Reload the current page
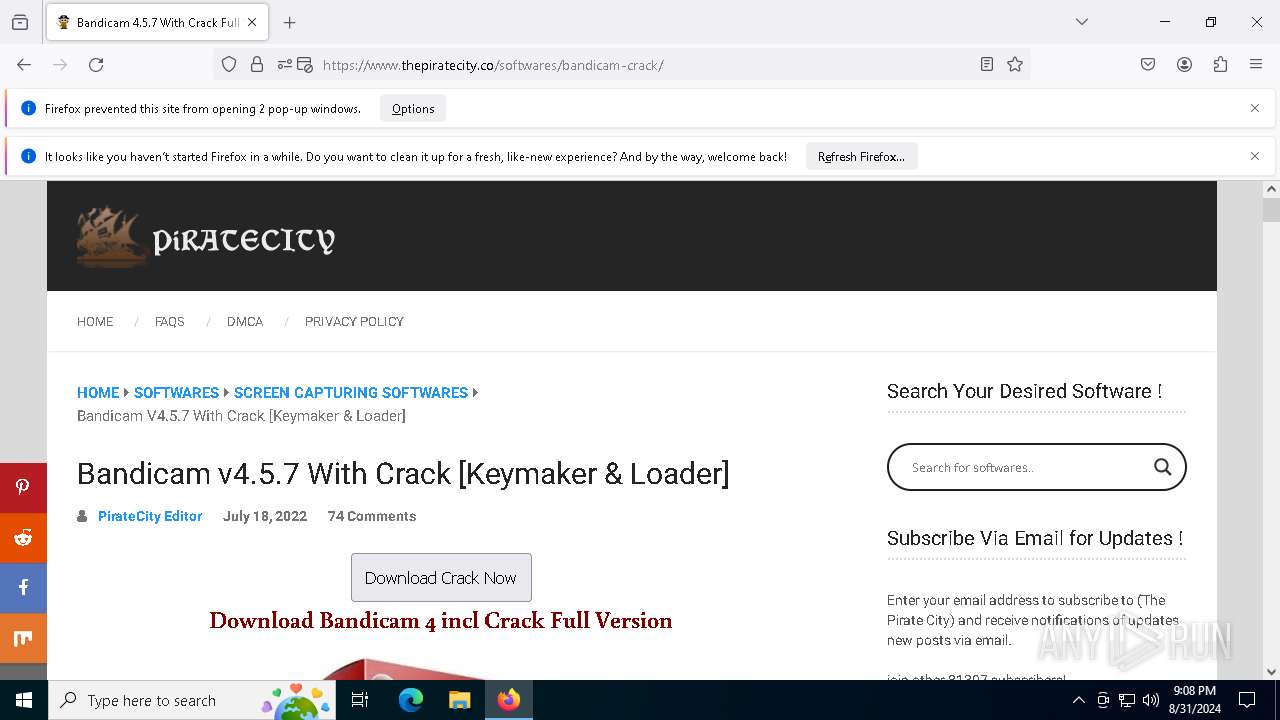Screen dimensions: 1280x720 click(x=96, y=65)
